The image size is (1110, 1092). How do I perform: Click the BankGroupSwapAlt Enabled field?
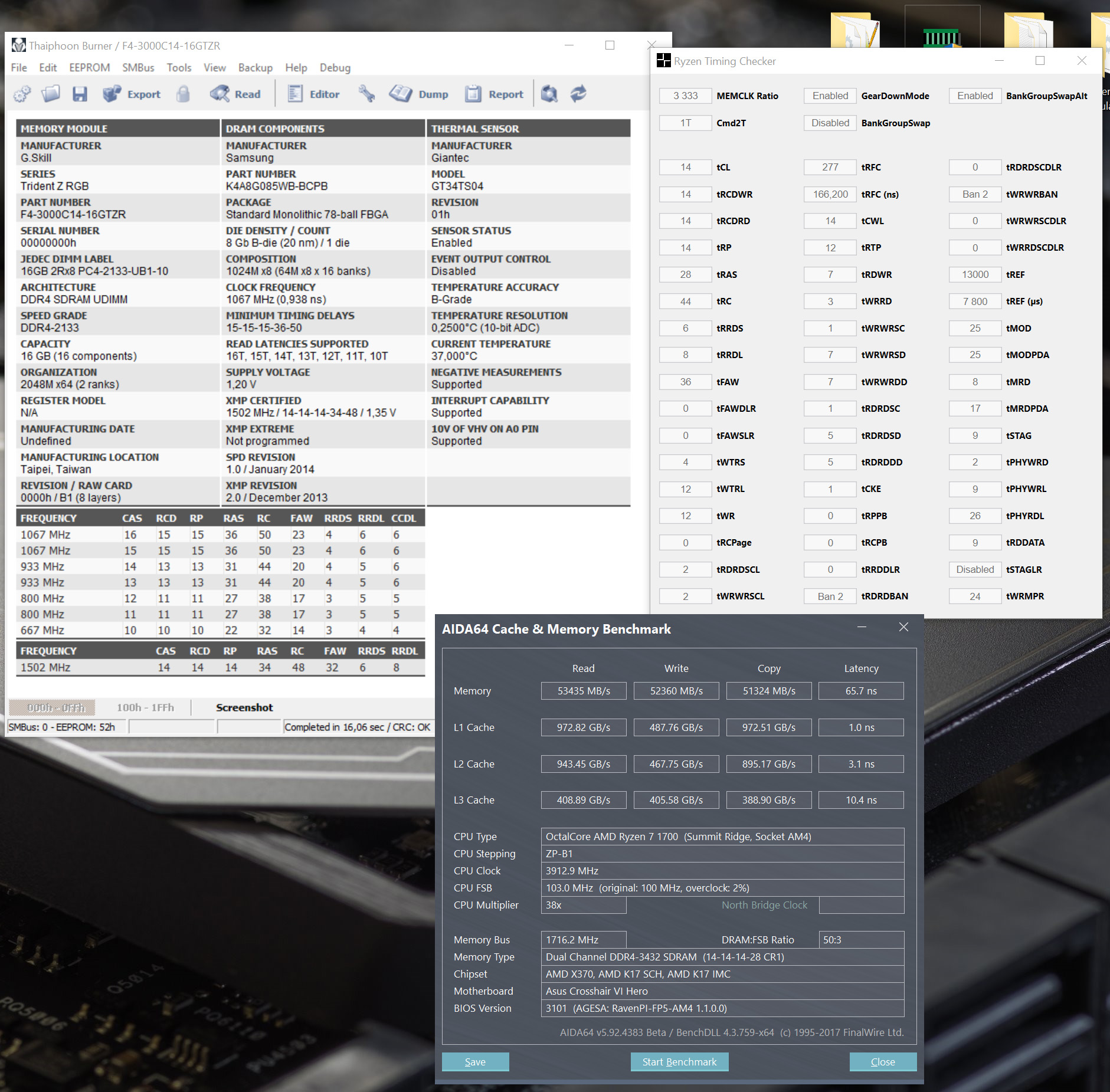coord(975,96)
